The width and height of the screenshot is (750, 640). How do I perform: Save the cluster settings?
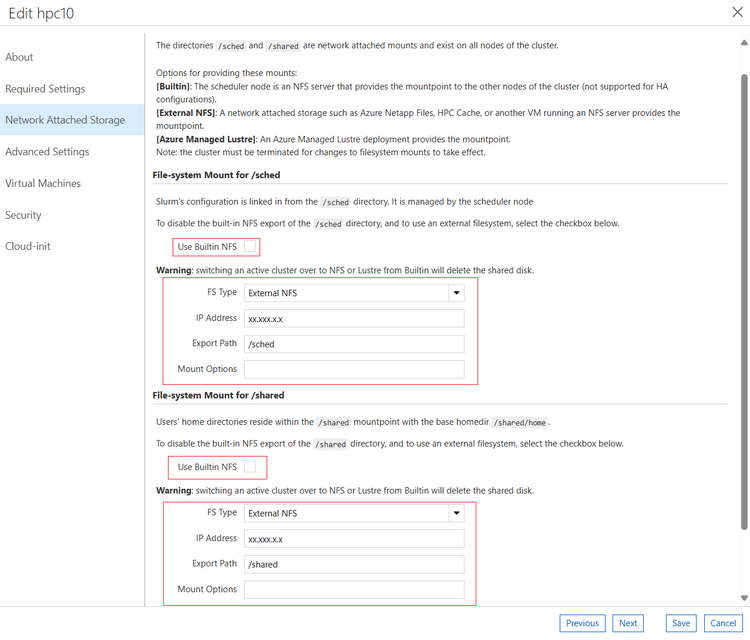(x=681, y=623)
